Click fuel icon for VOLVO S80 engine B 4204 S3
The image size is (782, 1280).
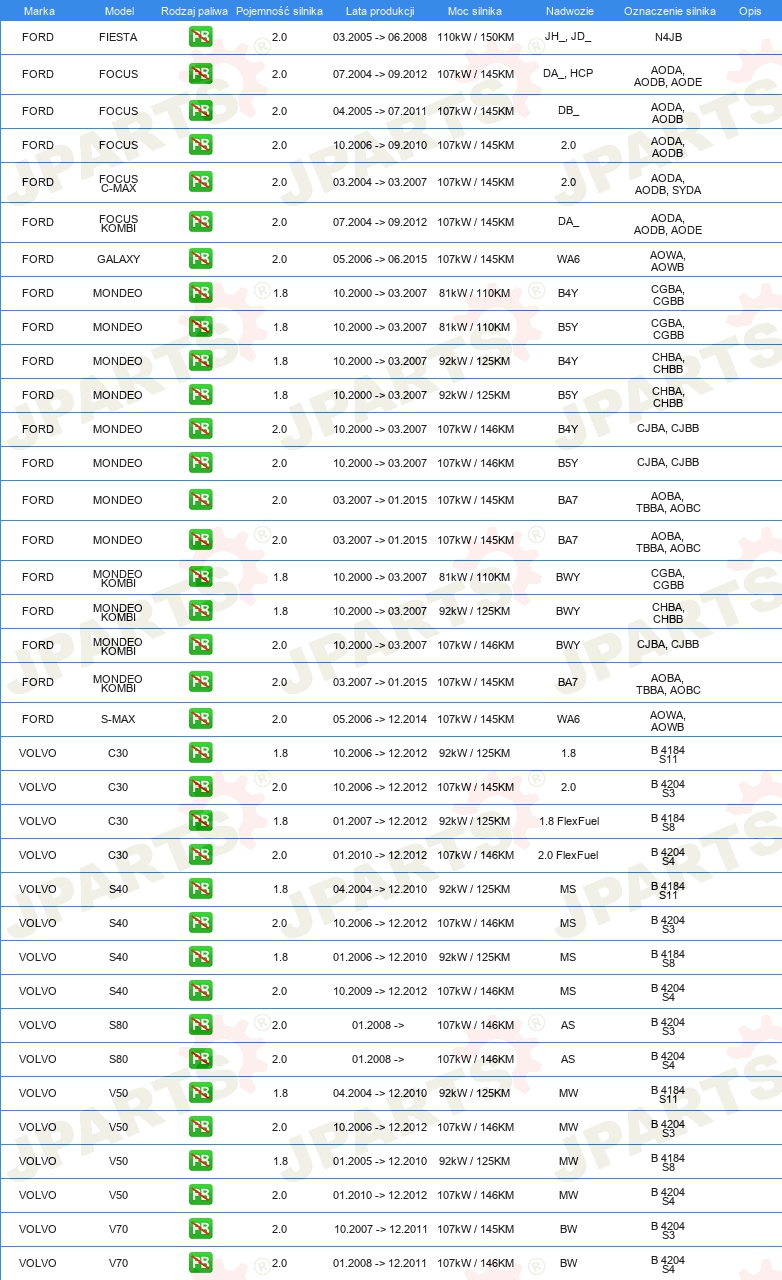(x=200, y=1025)
